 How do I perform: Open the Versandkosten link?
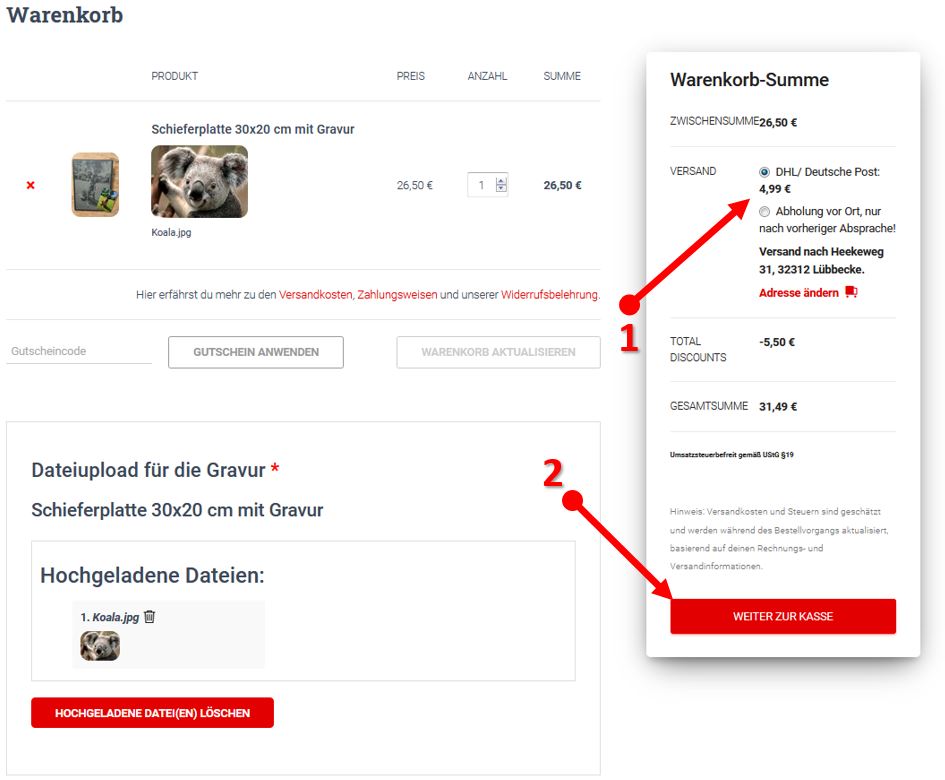316,295
